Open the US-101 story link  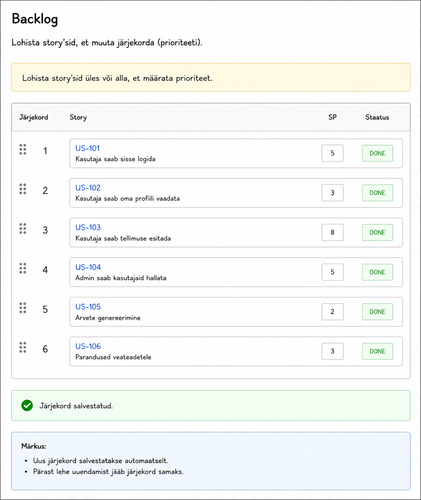pos(87,148)
